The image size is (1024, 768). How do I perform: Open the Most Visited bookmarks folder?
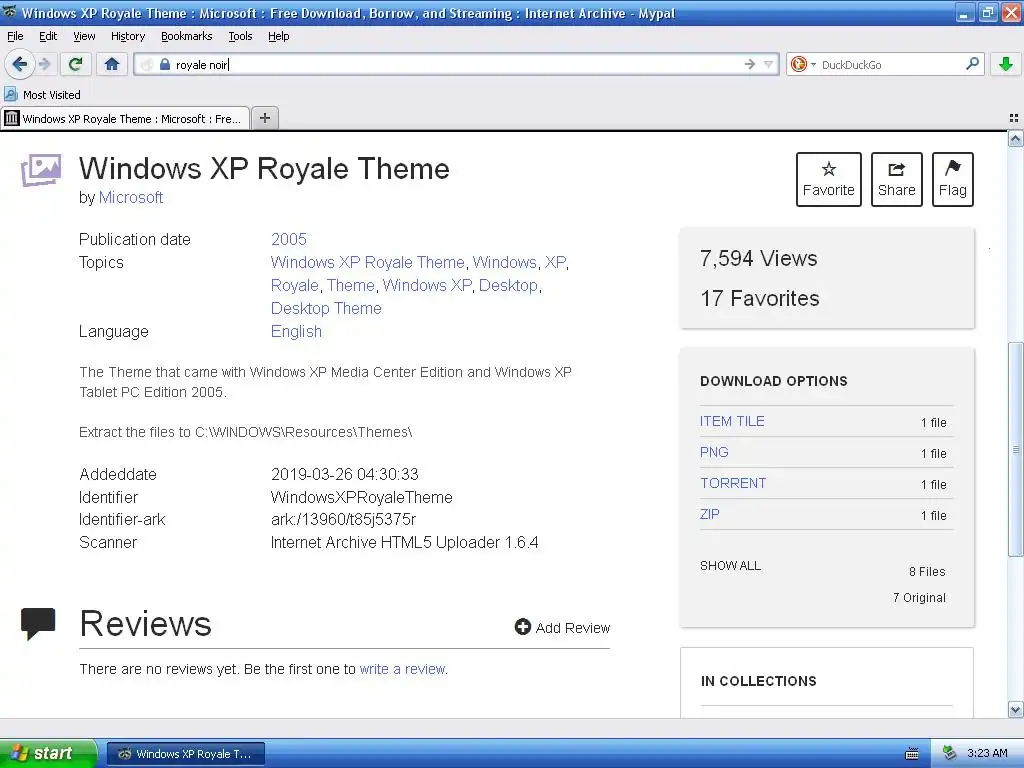click(x=42, y=95)
